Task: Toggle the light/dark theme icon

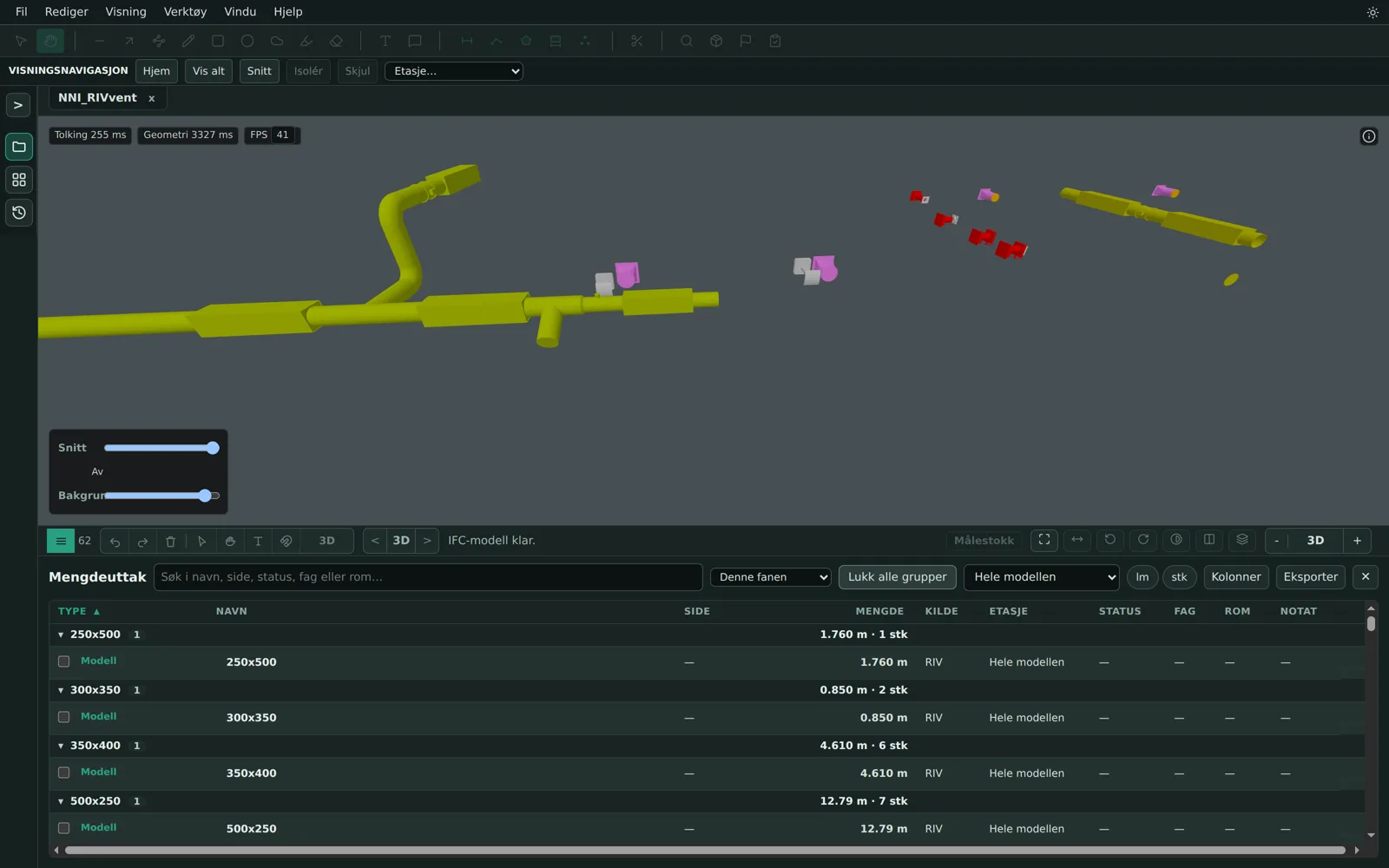Action: (x=1373, y=12)
